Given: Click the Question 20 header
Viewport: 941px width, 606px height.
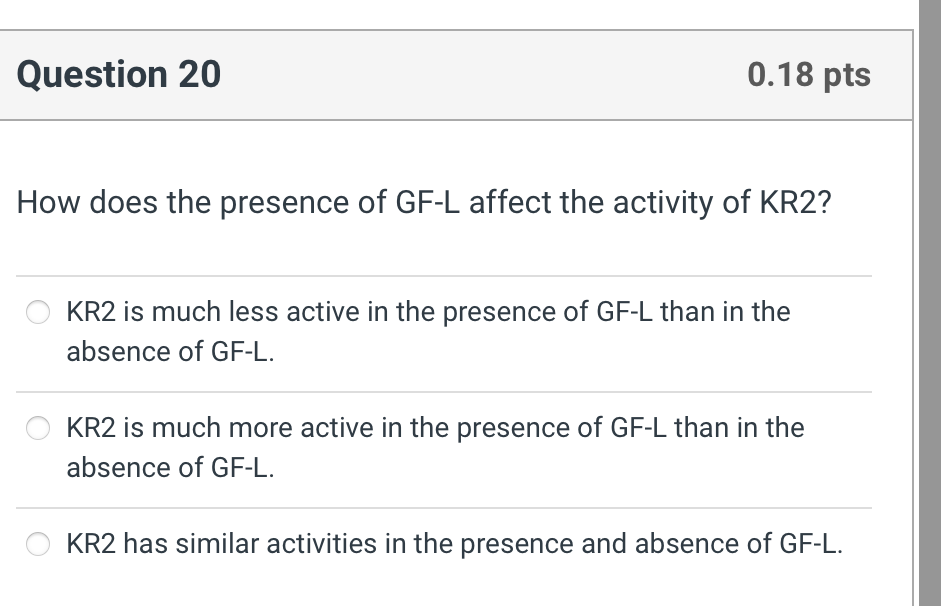Looking at the screenshot, I should (119, 74).
